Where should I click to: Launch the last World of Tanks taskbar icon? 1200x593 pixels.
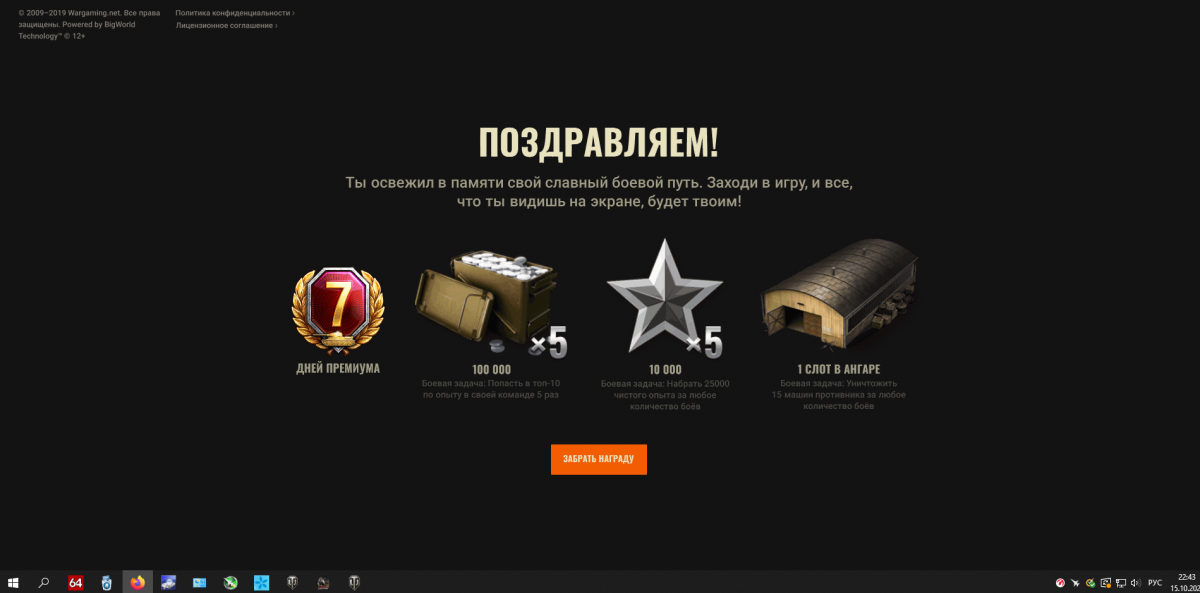tap(354, 582)
